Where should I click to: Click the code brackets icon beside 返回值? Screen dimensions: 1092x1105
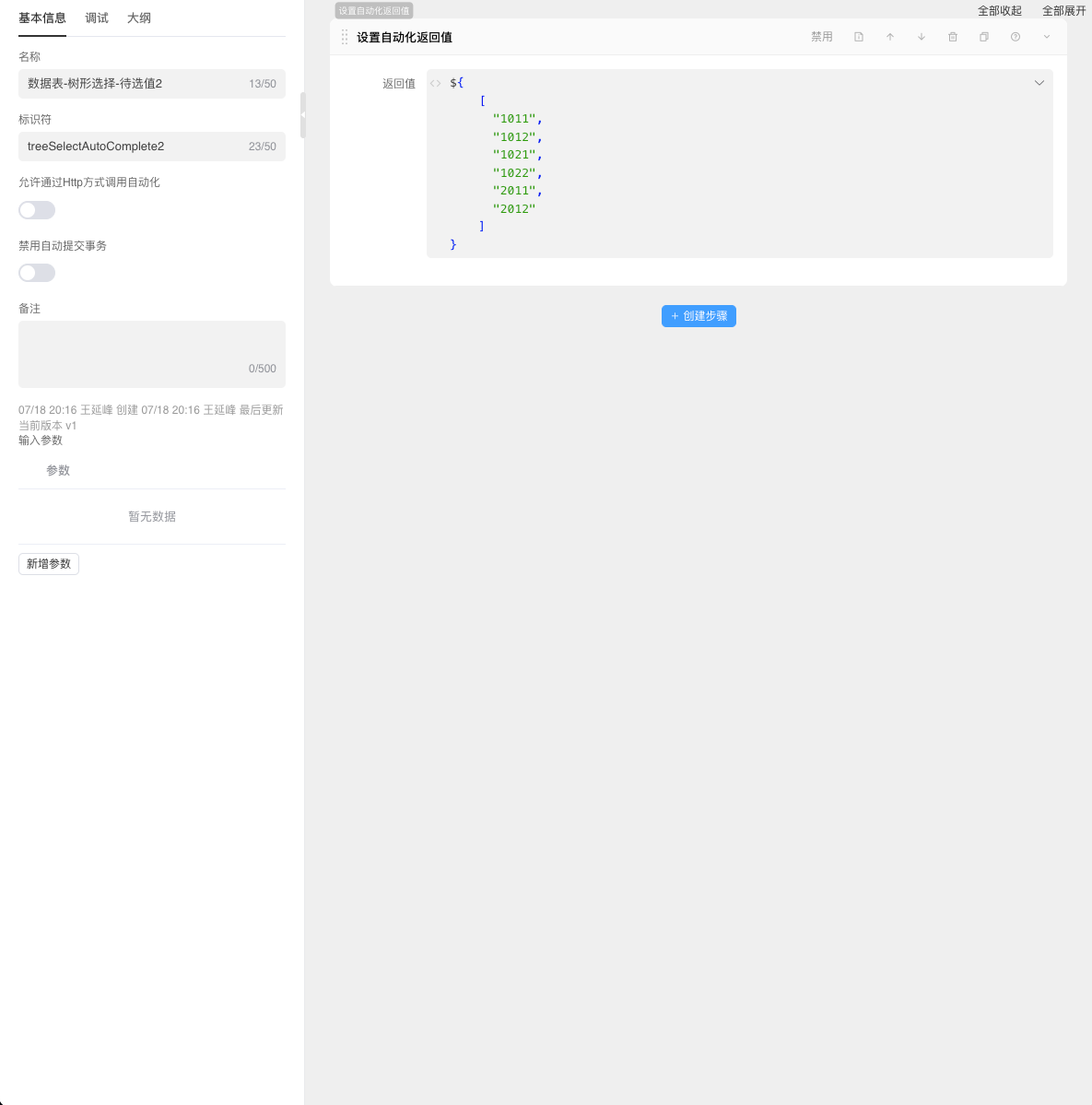(x=436, y=83)
